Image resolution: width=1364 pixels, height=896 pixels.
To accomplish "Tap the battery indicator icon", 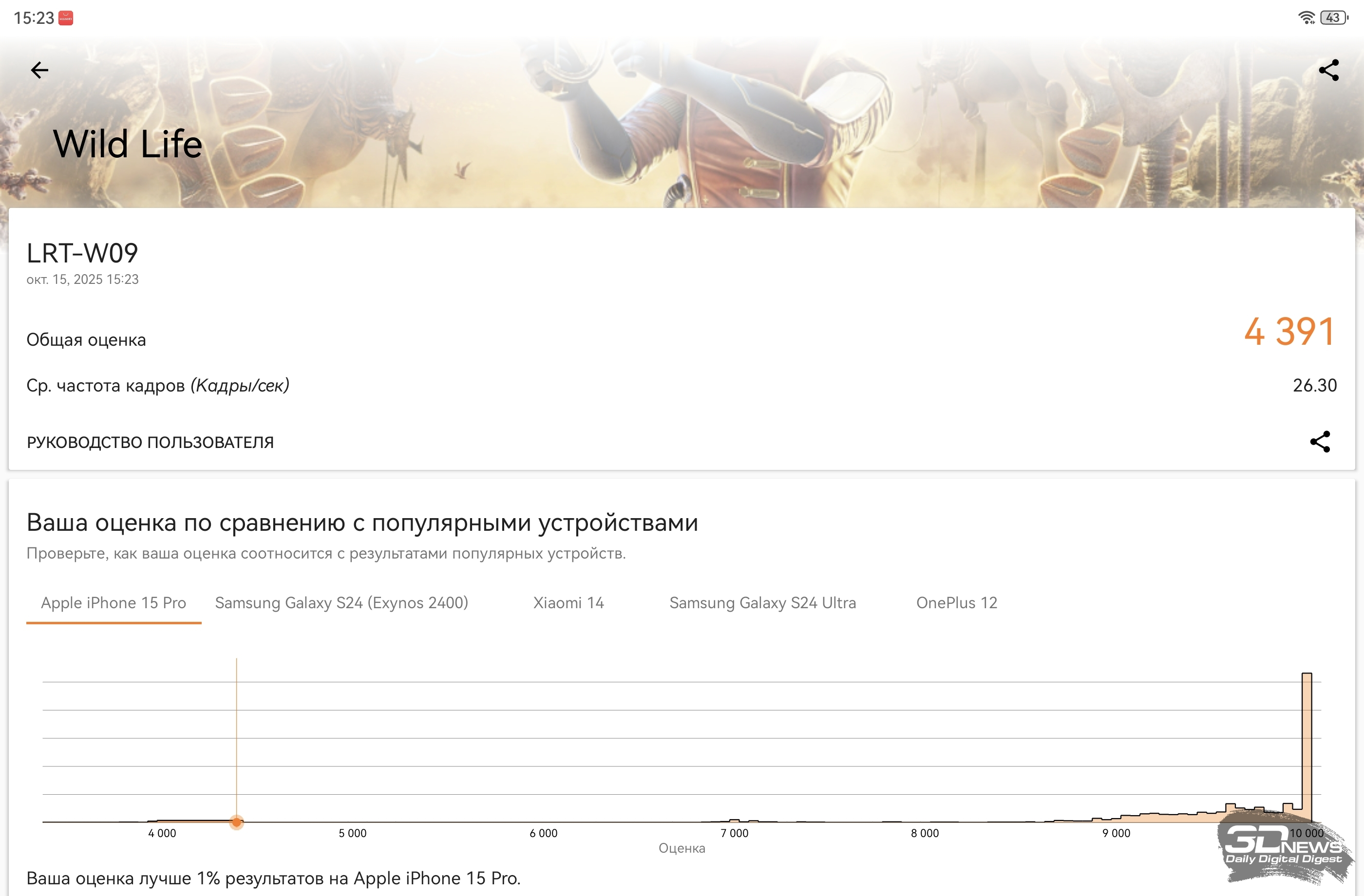I will coord(1334,18).
